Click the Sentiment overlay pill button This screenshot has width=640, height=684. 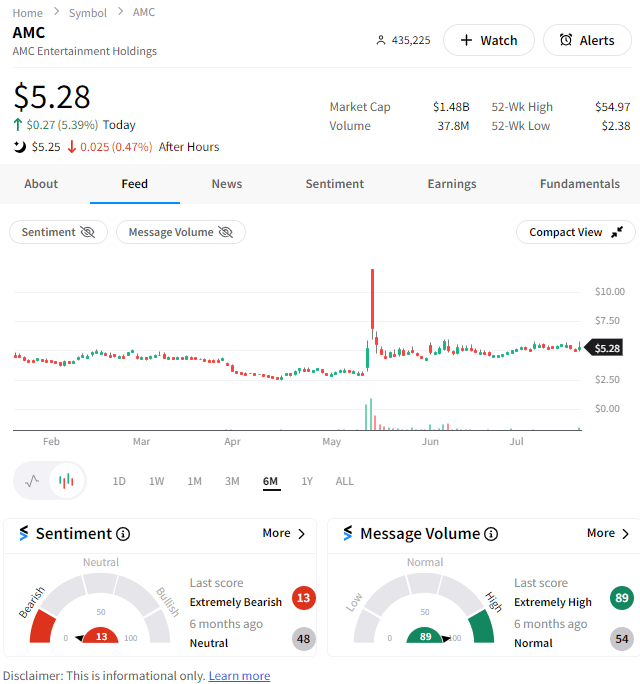click(x=58, y=232)
